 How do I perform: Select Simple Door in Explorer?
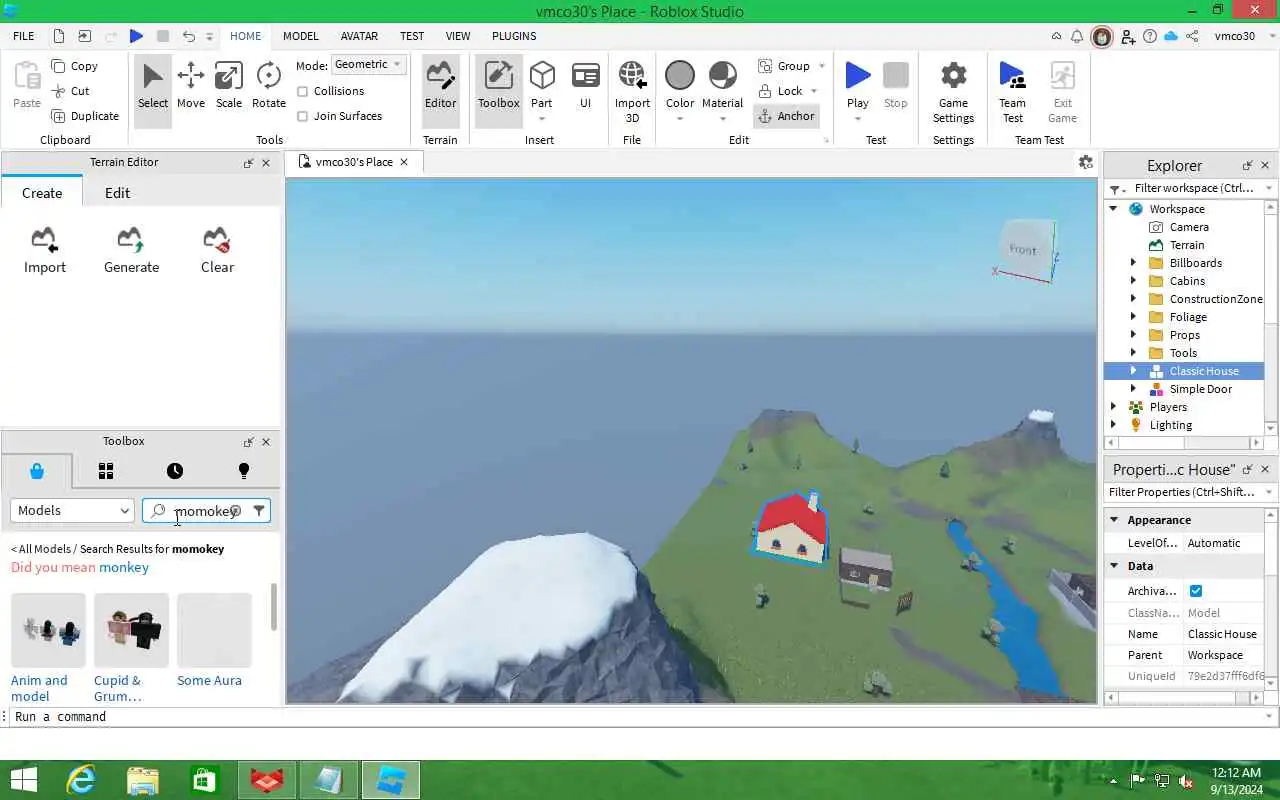[x=1200, y=389]
